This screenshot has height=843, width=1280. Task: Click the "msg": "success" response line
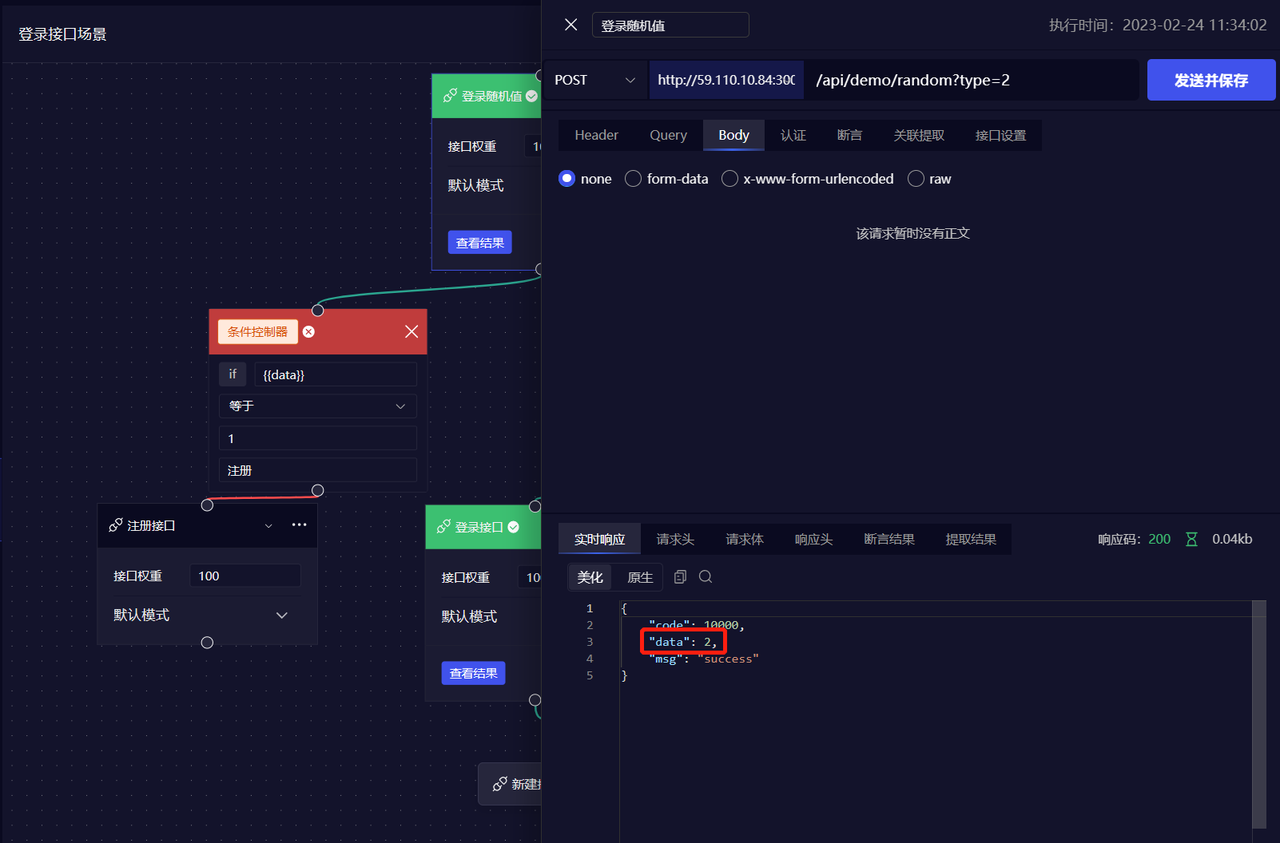pos(704,659)
